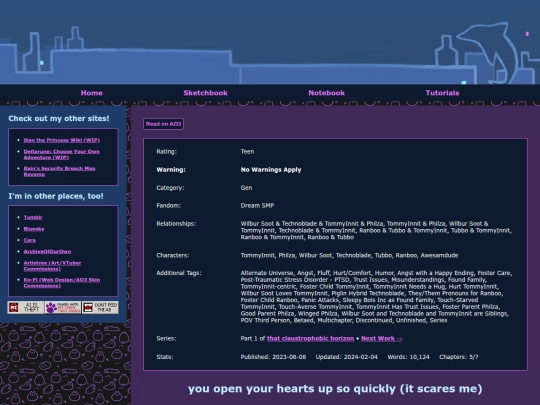Click the 'Rating:' label
The height and width of the screenshot is (405, 540).
tap(166, 152)
